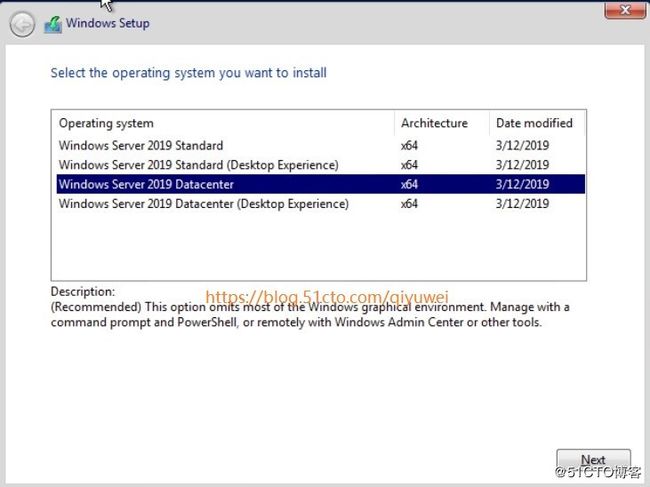This screenshot has height=487, width=650.
Task: Click the Windows Setup title text
Action: pyautogui.click(x=109, y=23)
